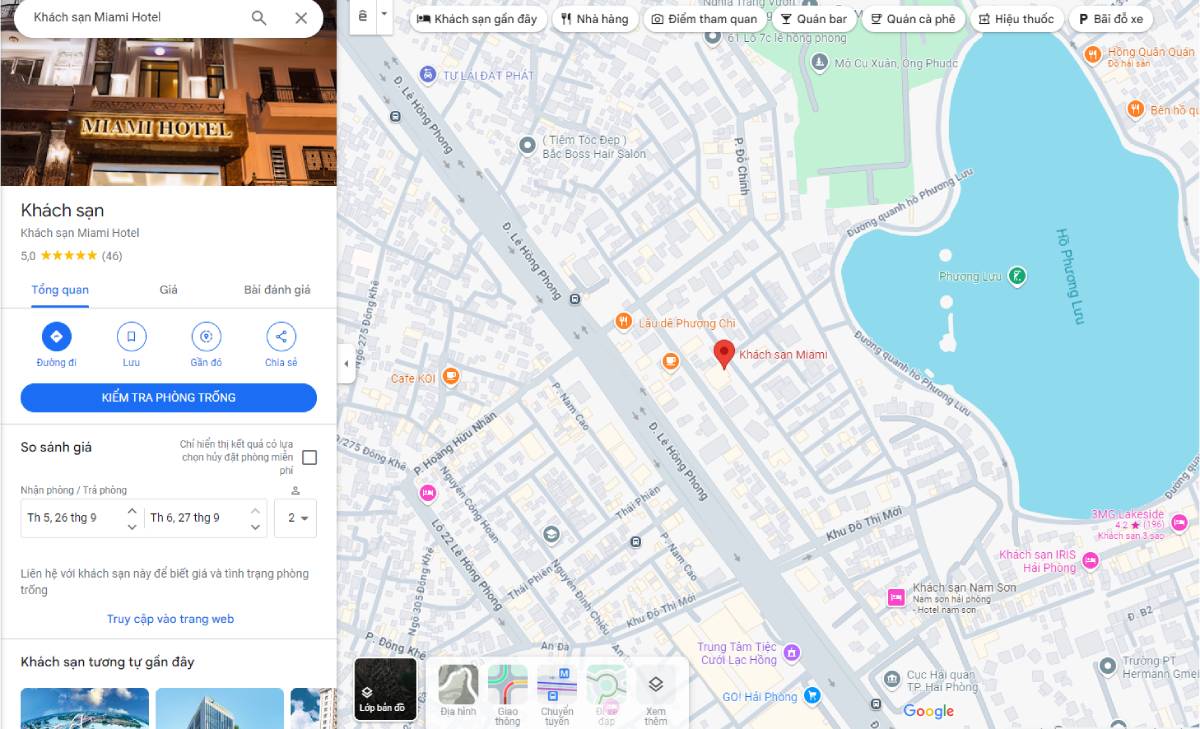This screenshot has height=729, width=1200.
Task: Click the pink hotel marker near P. Hoàng Hữu Nhân
Action: [428, 493]
